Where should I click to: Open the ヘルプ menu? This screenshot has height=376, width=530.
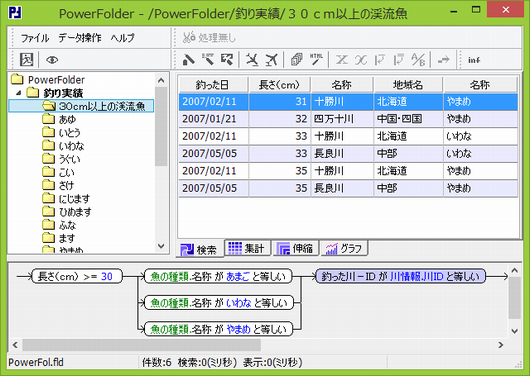(122, 38)
